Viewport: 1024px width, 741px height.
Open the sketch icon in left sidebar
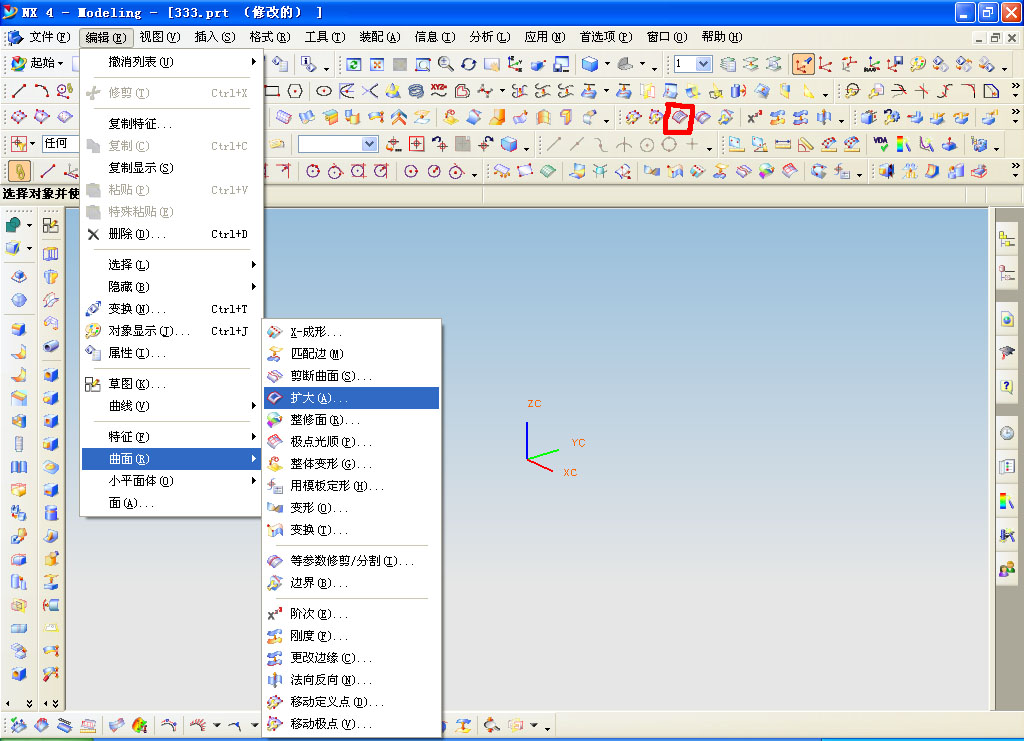(50, 225)
